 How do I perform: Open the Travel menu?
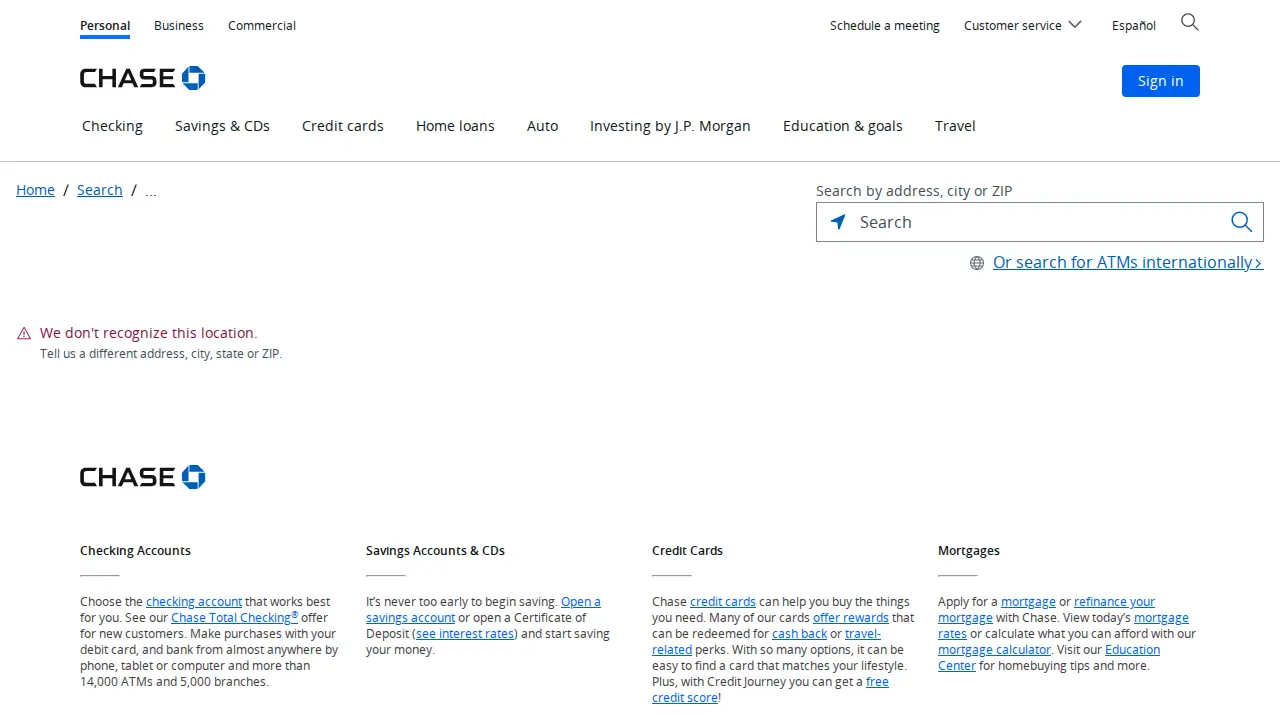click(x=955, y=126)
